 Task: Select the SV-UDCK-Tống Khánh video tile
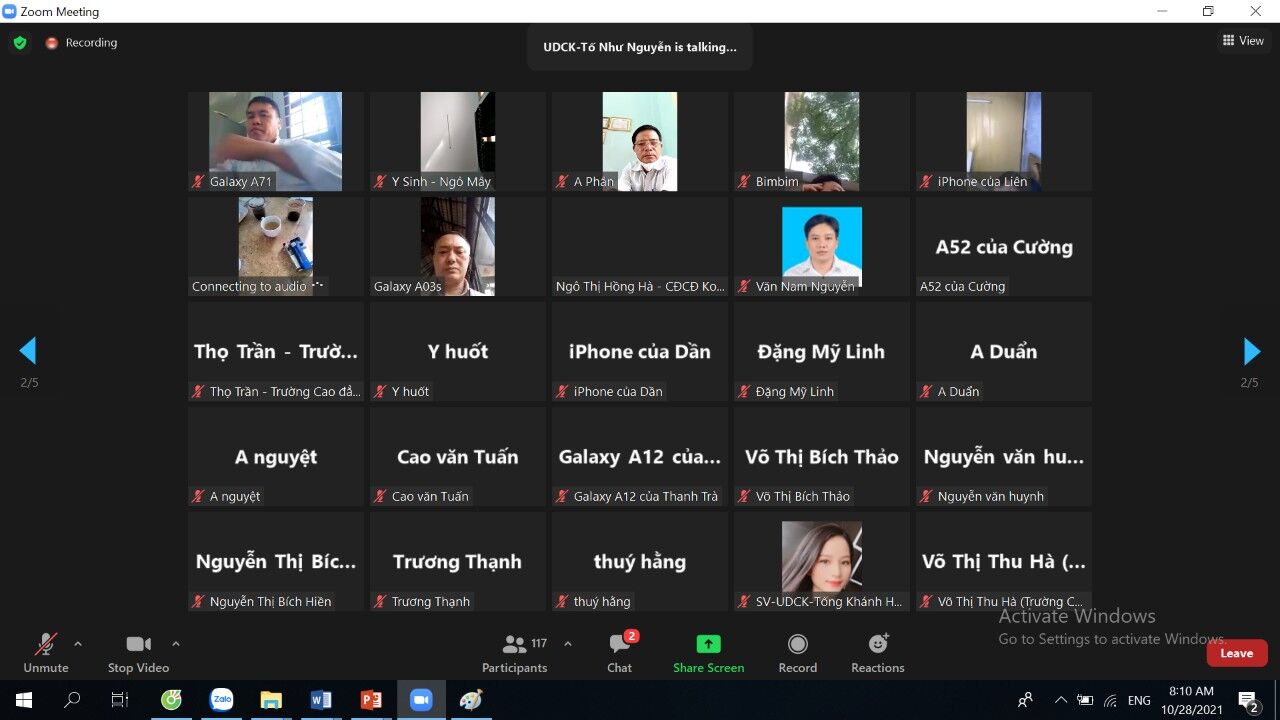click(x=822, y=561)
